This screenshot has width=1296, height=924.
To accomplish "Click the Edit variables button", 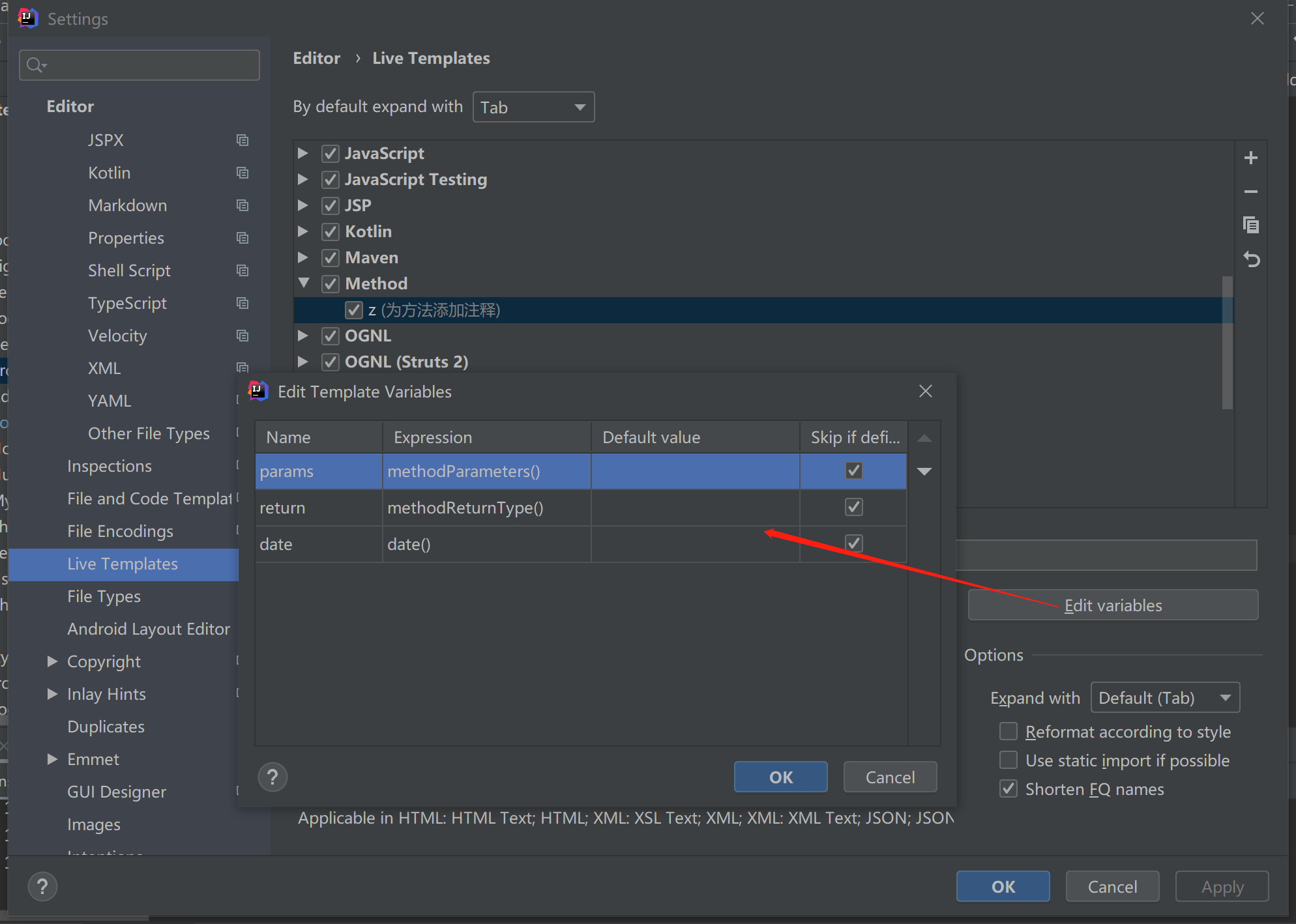I will 1112,605.
